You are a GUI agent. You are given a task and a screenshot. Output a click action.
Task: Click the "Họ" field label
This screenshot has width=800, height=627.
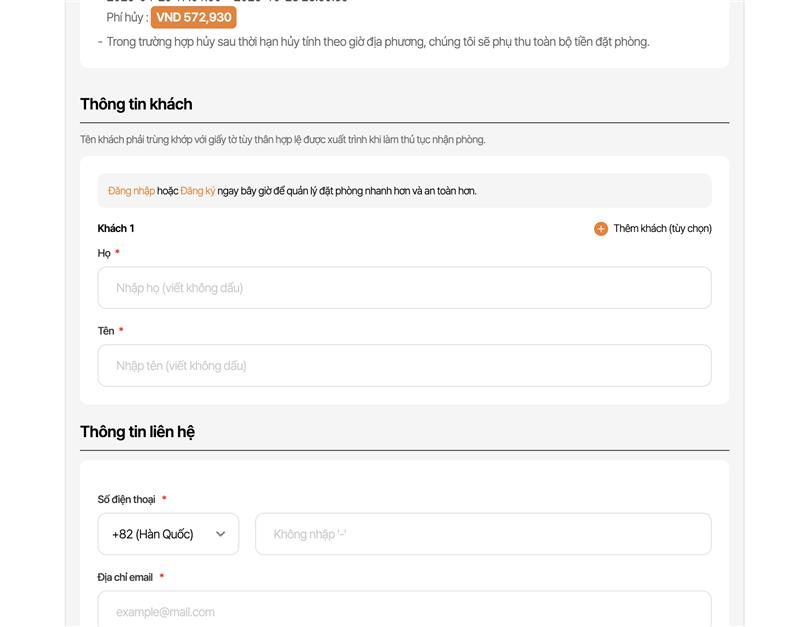(x=104, y=253)
